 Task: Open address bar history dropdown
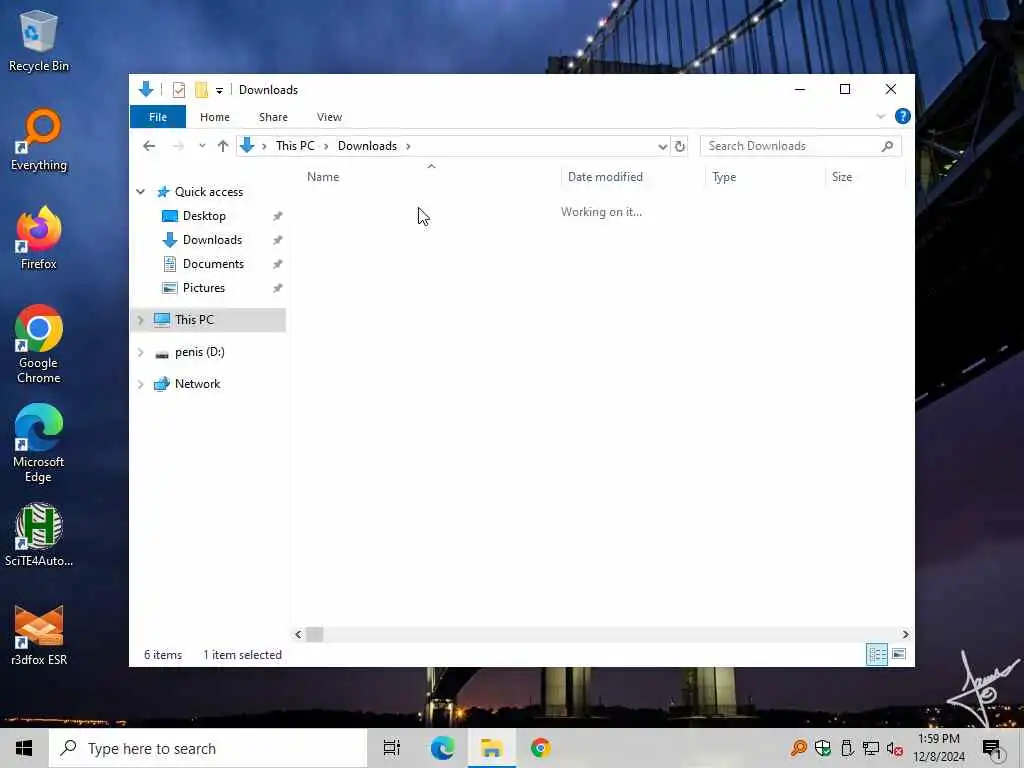[662, 146]
